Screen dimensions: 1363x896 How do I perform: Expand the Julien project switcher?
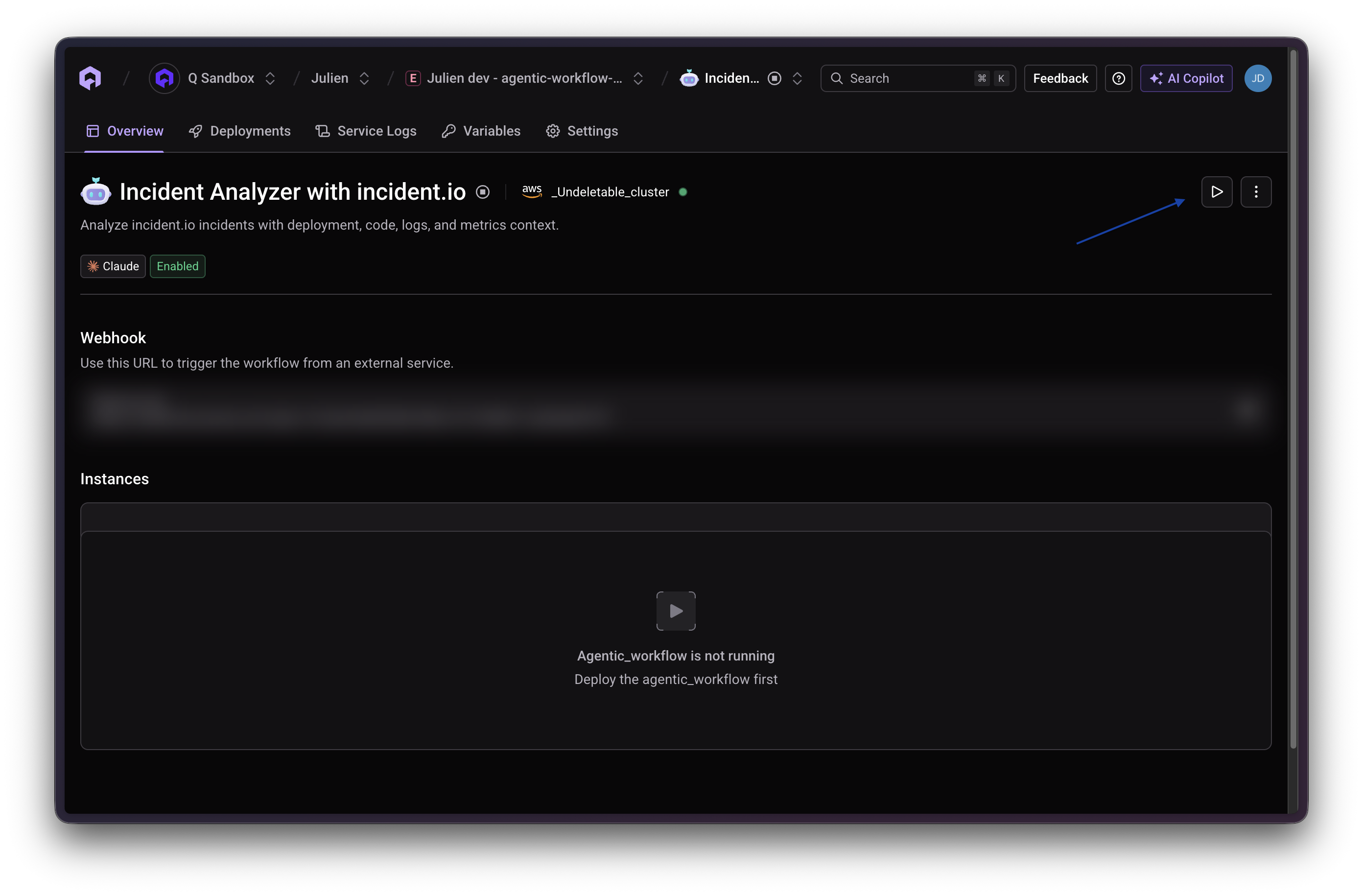pyautogui.click(x=364, y=78)
